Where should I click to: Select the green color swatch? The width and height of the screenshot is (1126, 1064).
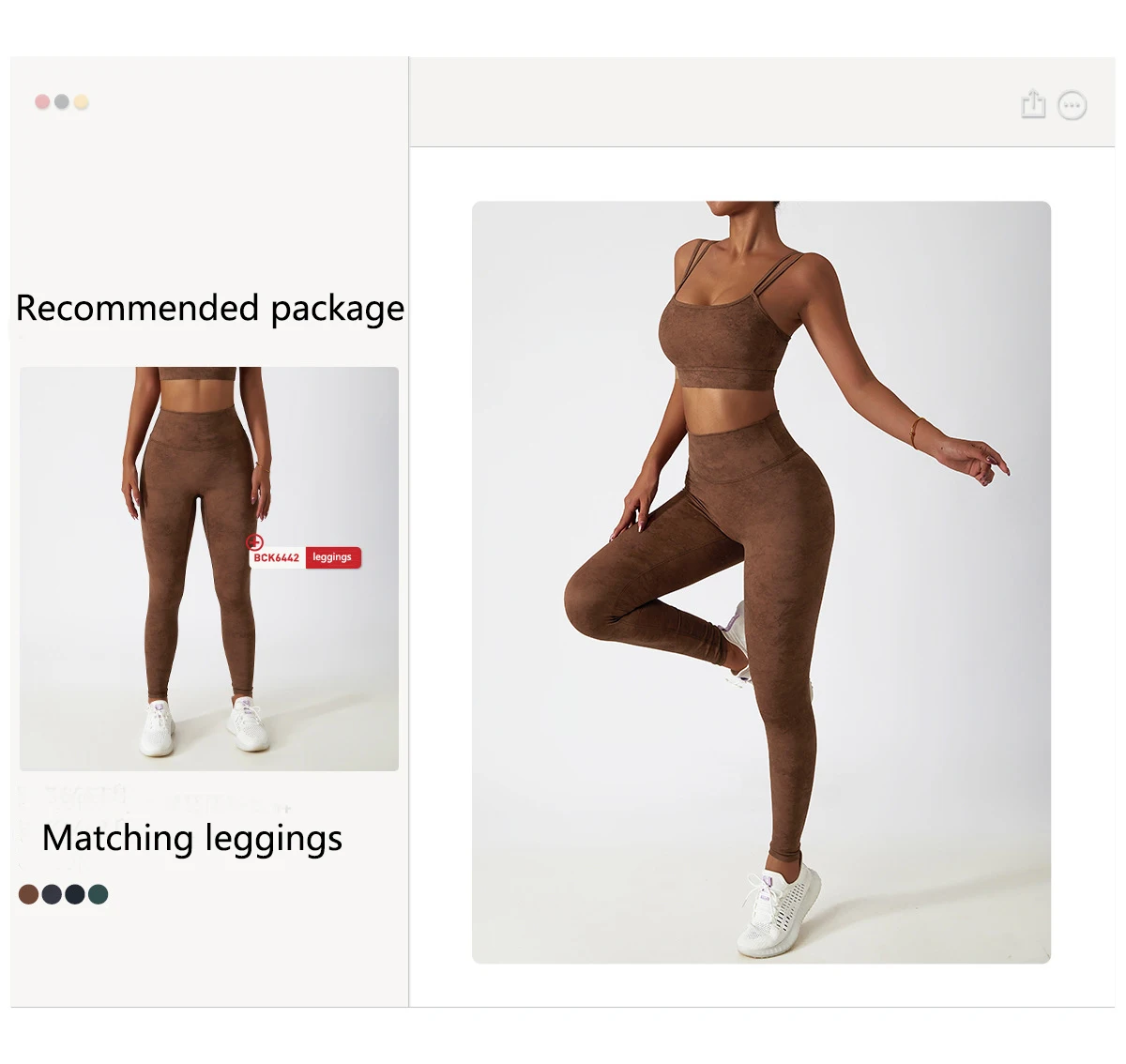tap(98, 894)
